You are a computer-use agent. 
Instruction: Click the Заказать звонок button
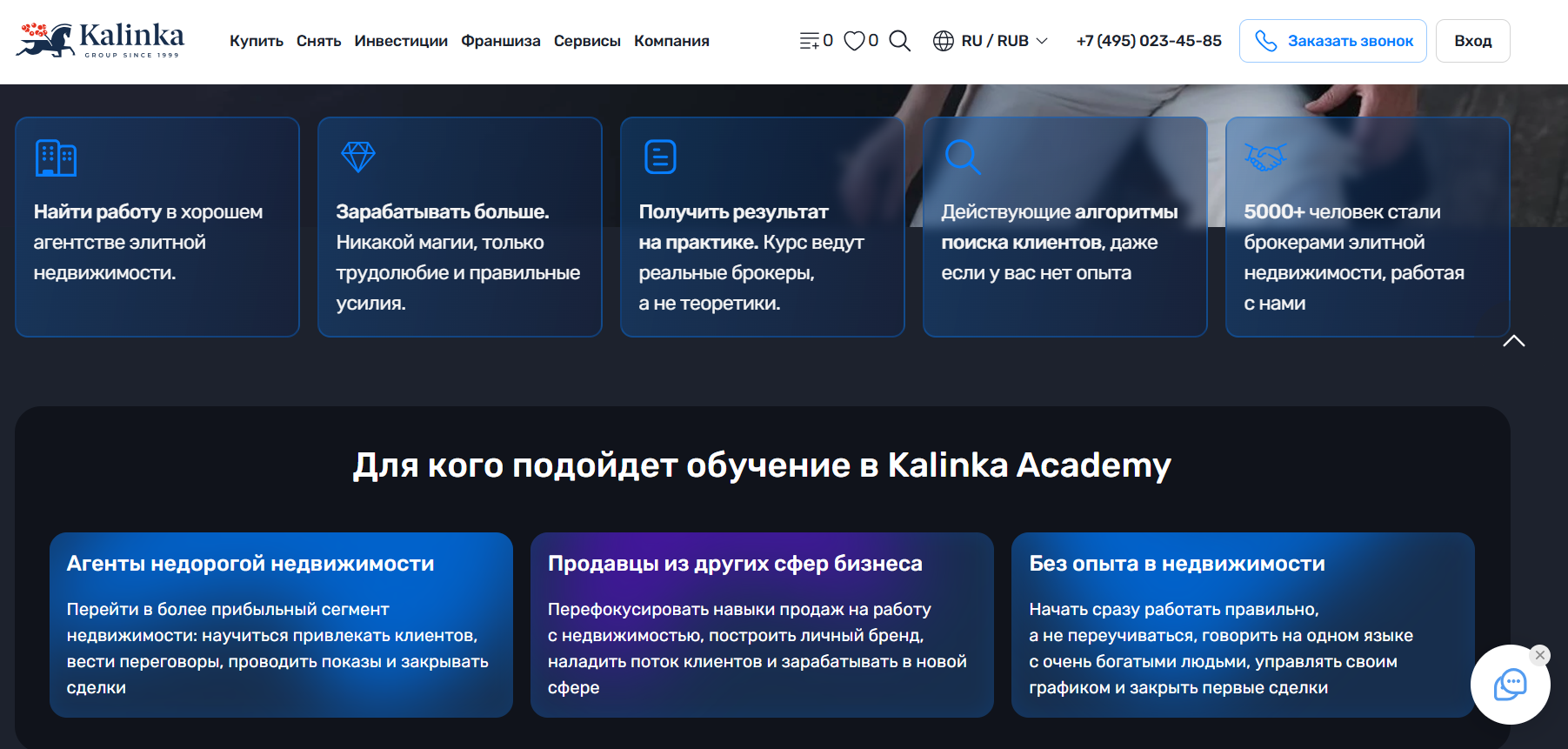pos(1333,41)
